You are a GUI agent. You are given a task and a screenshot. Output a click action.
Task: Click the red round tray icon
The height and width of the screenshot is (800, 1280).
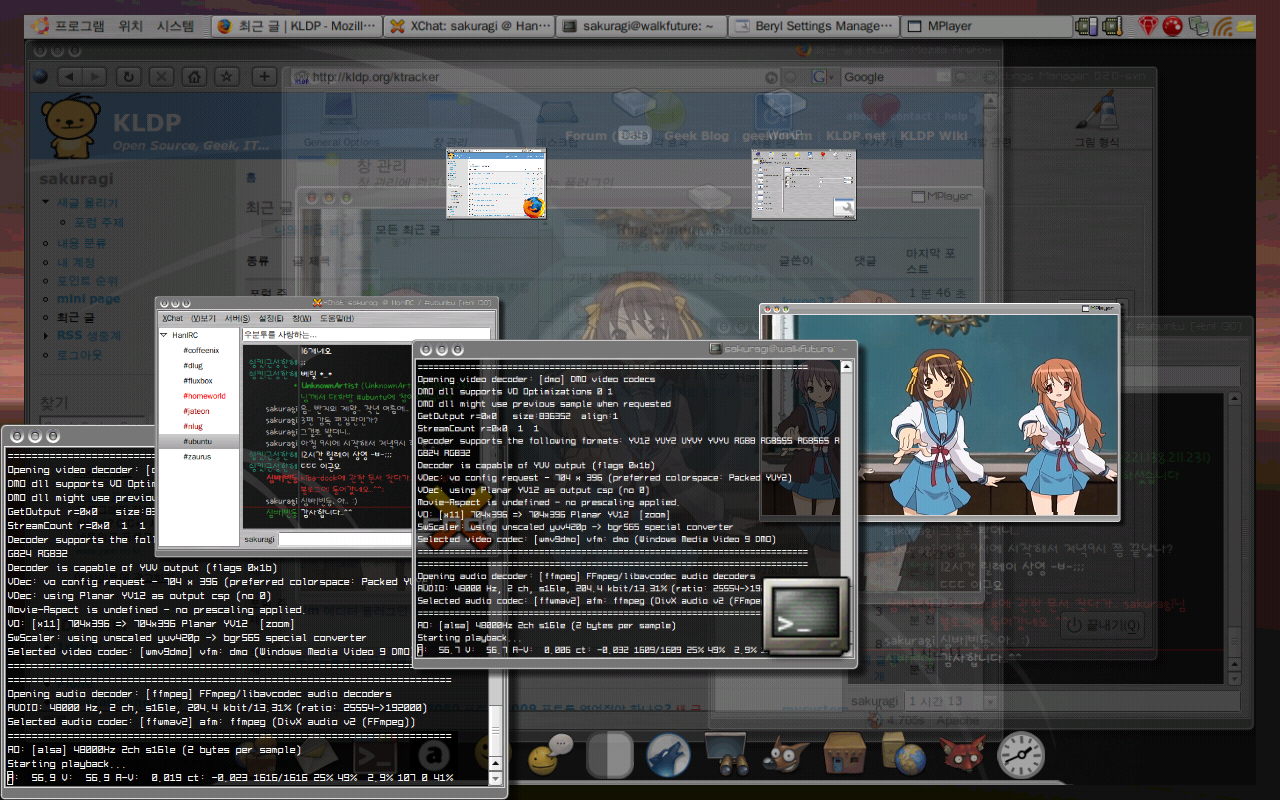tap(1172, 27)
